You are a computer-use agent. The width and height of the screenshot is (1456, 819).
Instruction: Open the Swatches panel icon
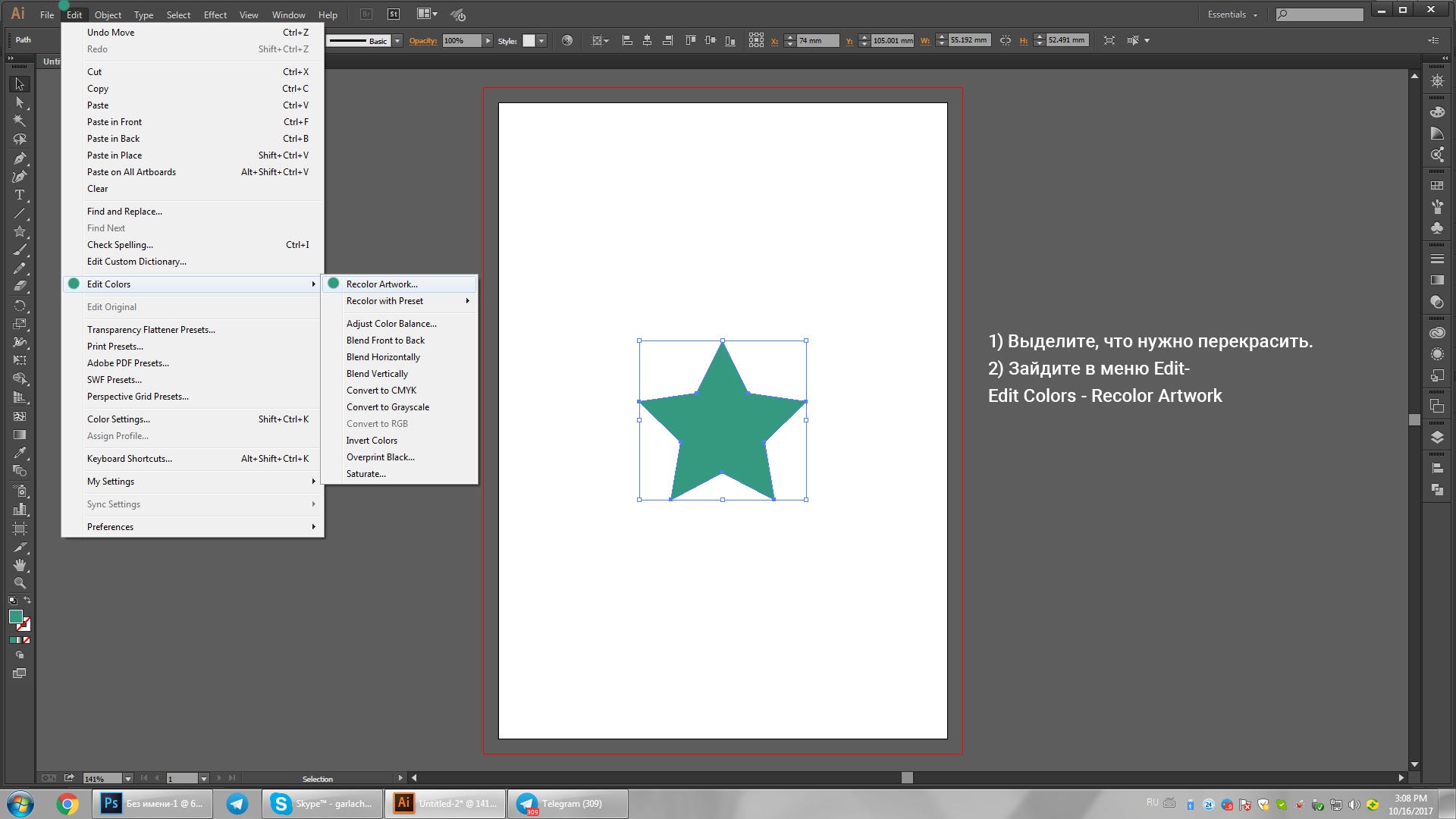[1436, 186]
